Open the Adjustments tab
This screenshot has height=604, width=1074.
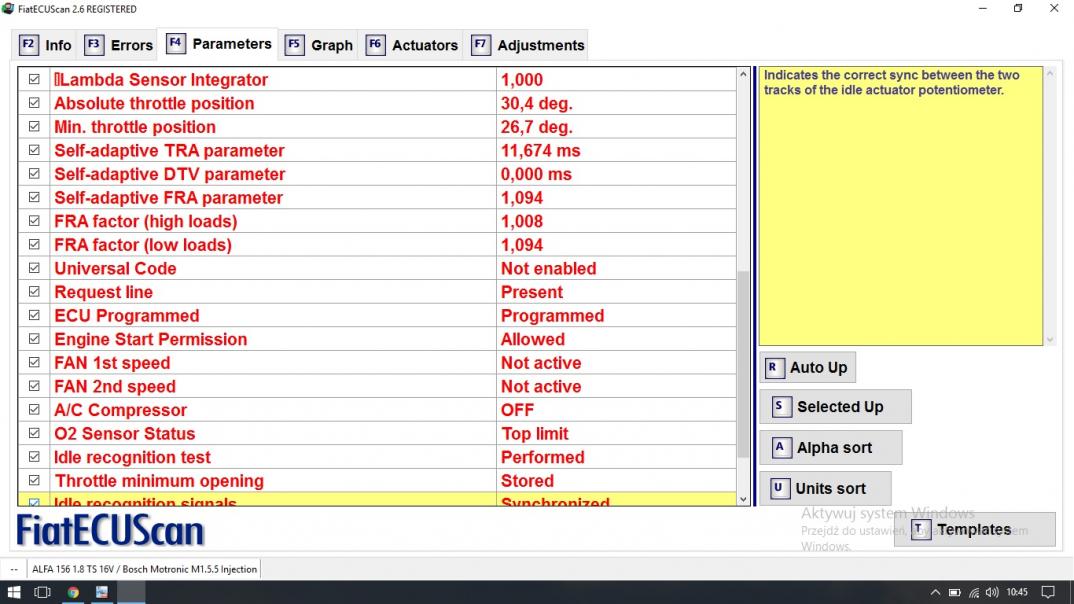tap(527, 45)
